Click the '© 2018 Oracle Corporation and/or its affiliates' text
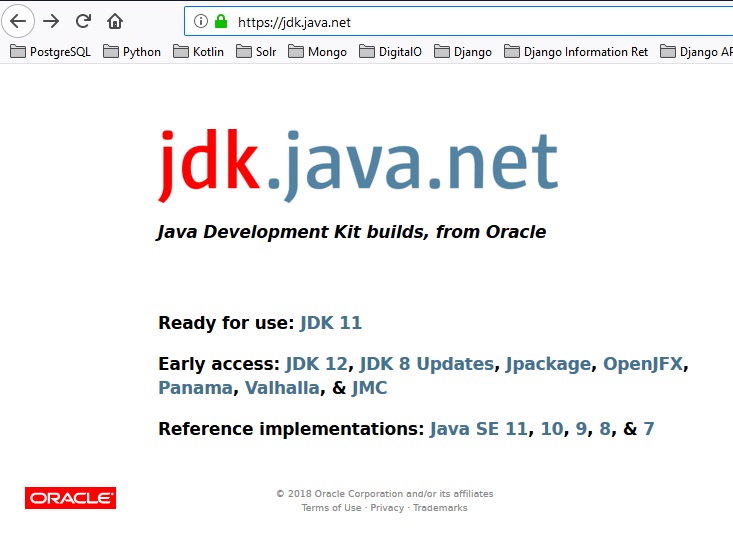Image resolution: width=733 pixels, height=539 pixels. [x=385, y=494]
